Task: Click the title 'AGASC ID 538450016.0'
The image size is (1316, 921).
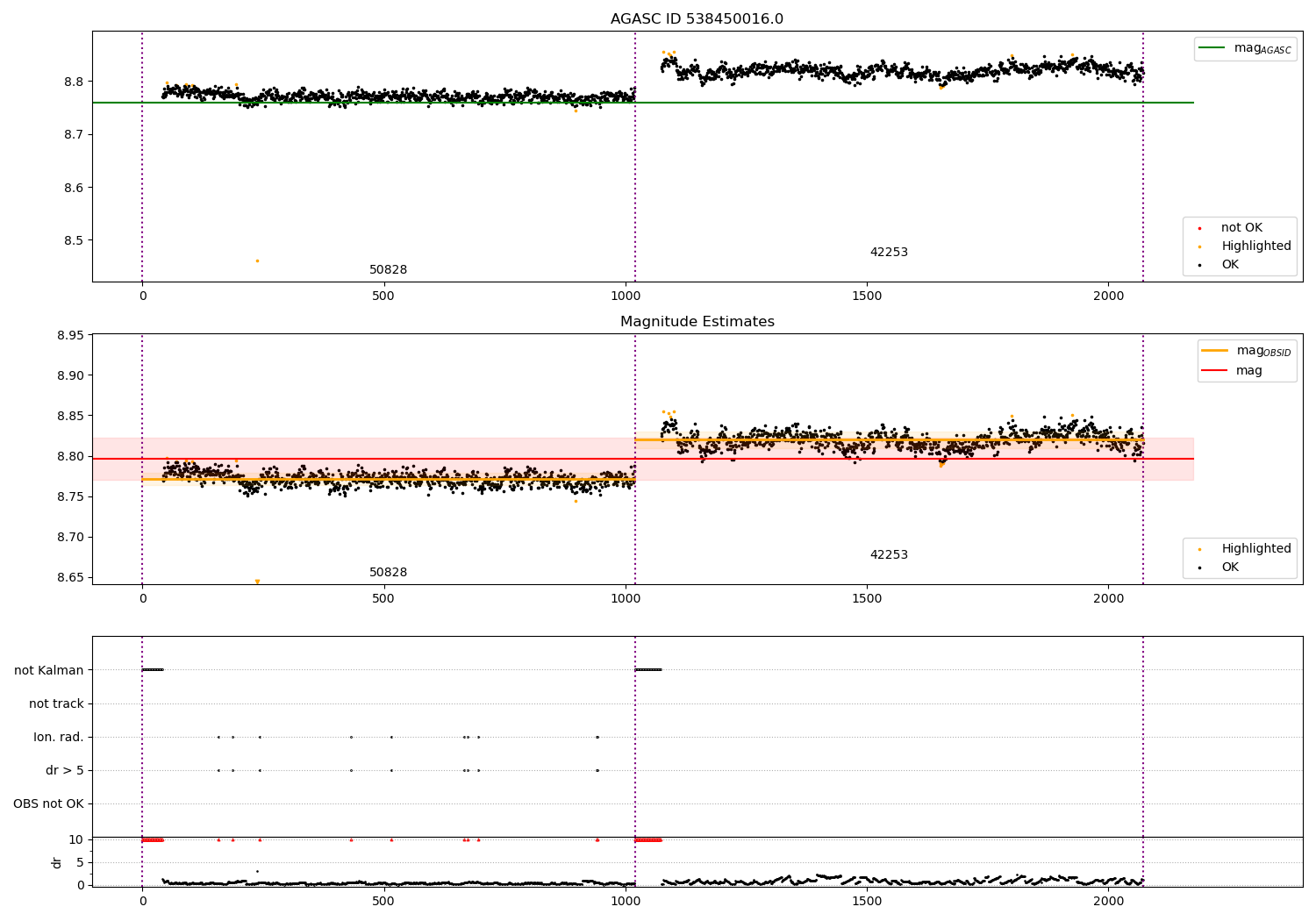Action: [x=697, y=19]
